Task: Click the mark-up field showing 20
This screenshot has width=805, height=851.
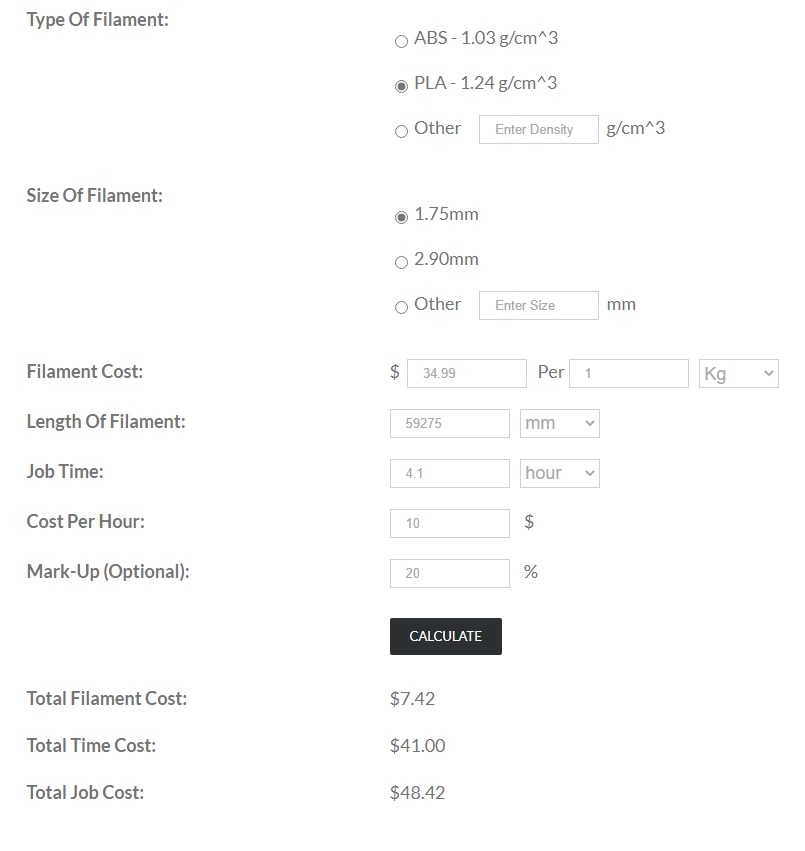Action: (x=449, y=573)
